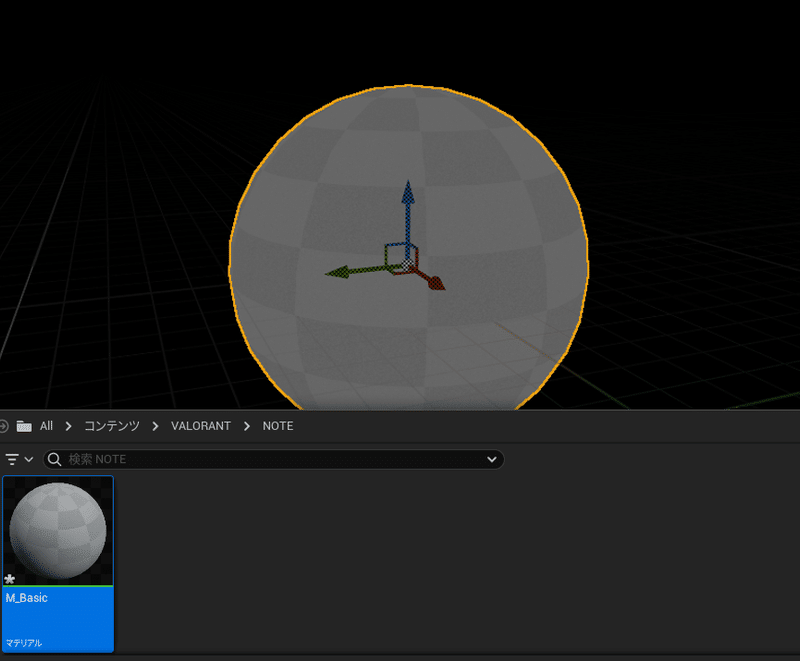Click the magnifier search icon

[x=54, y=460]
